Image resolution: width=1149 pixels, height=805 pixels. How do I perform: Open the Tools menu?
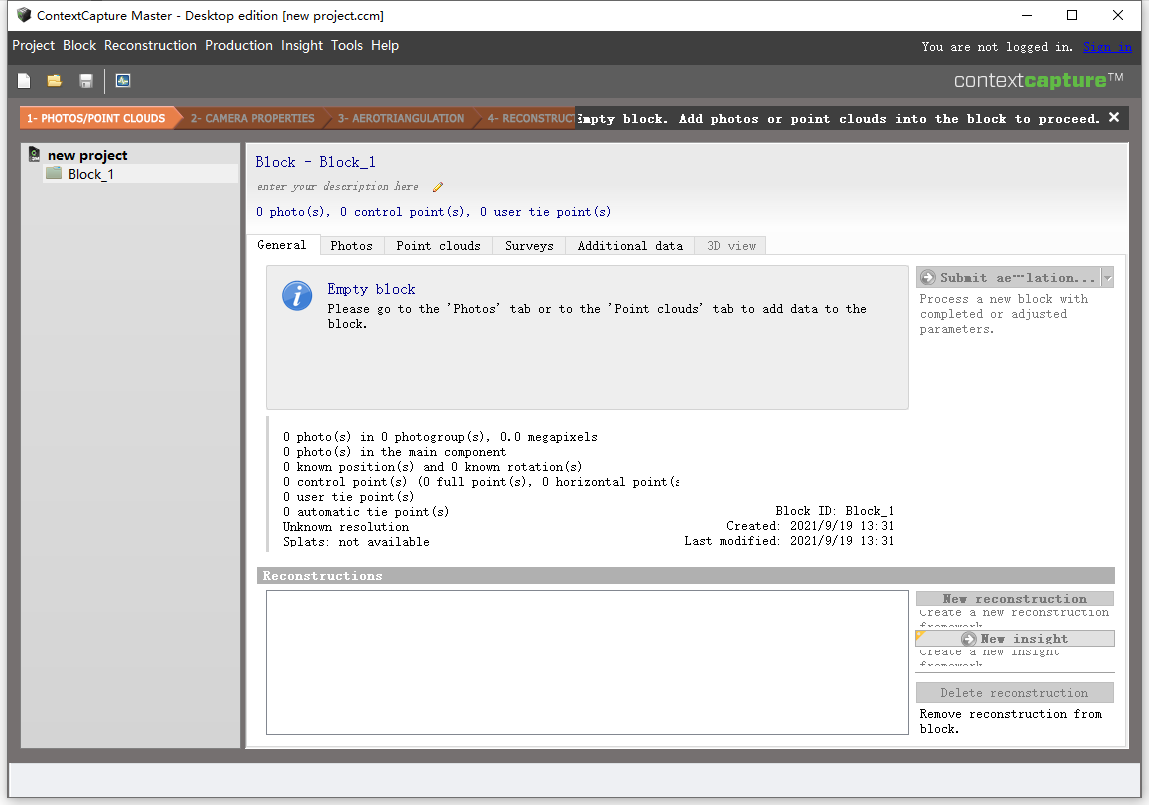(347, 45)
